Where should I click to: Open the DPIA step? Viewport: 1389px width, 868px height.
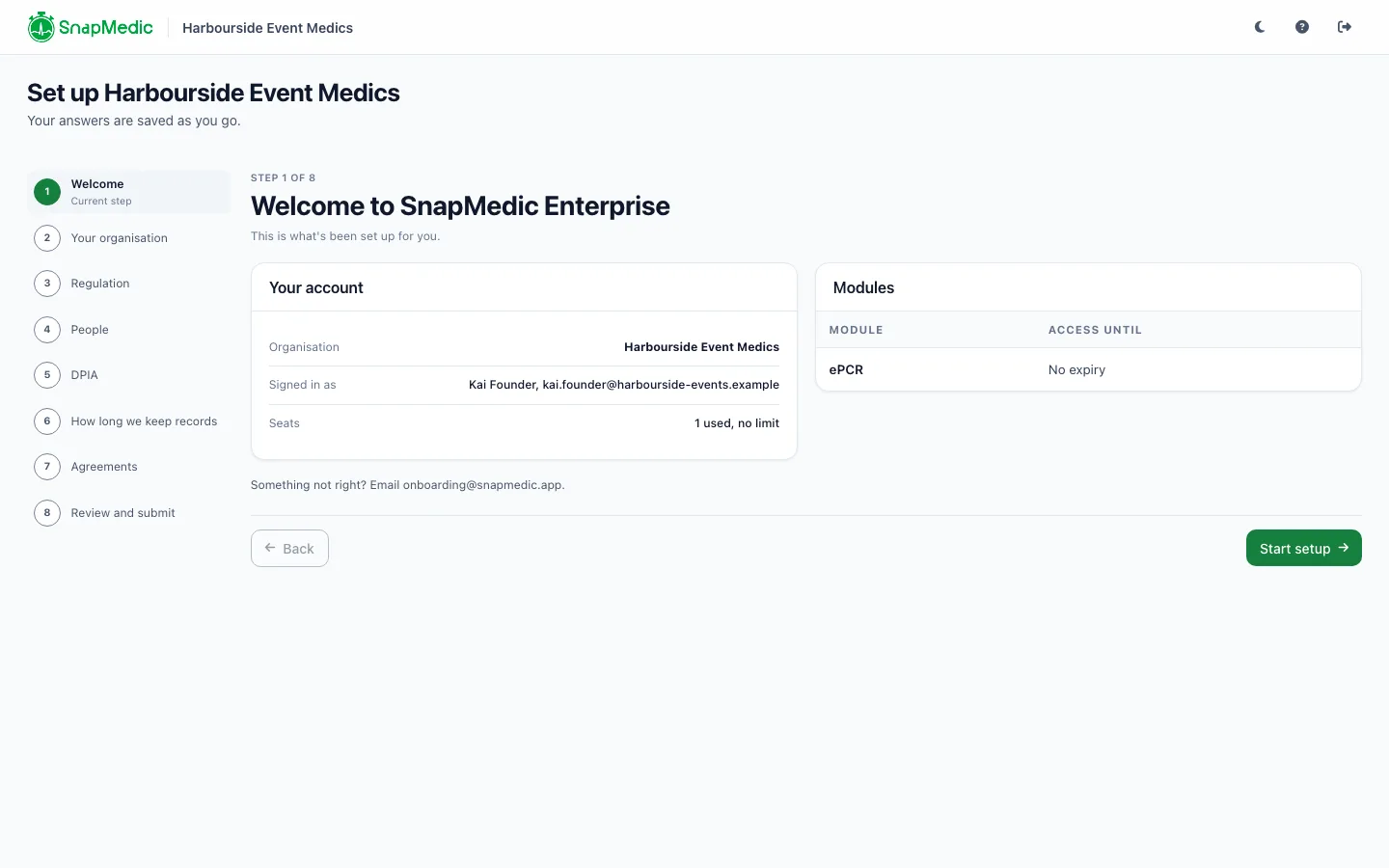(x=129, y=375)
